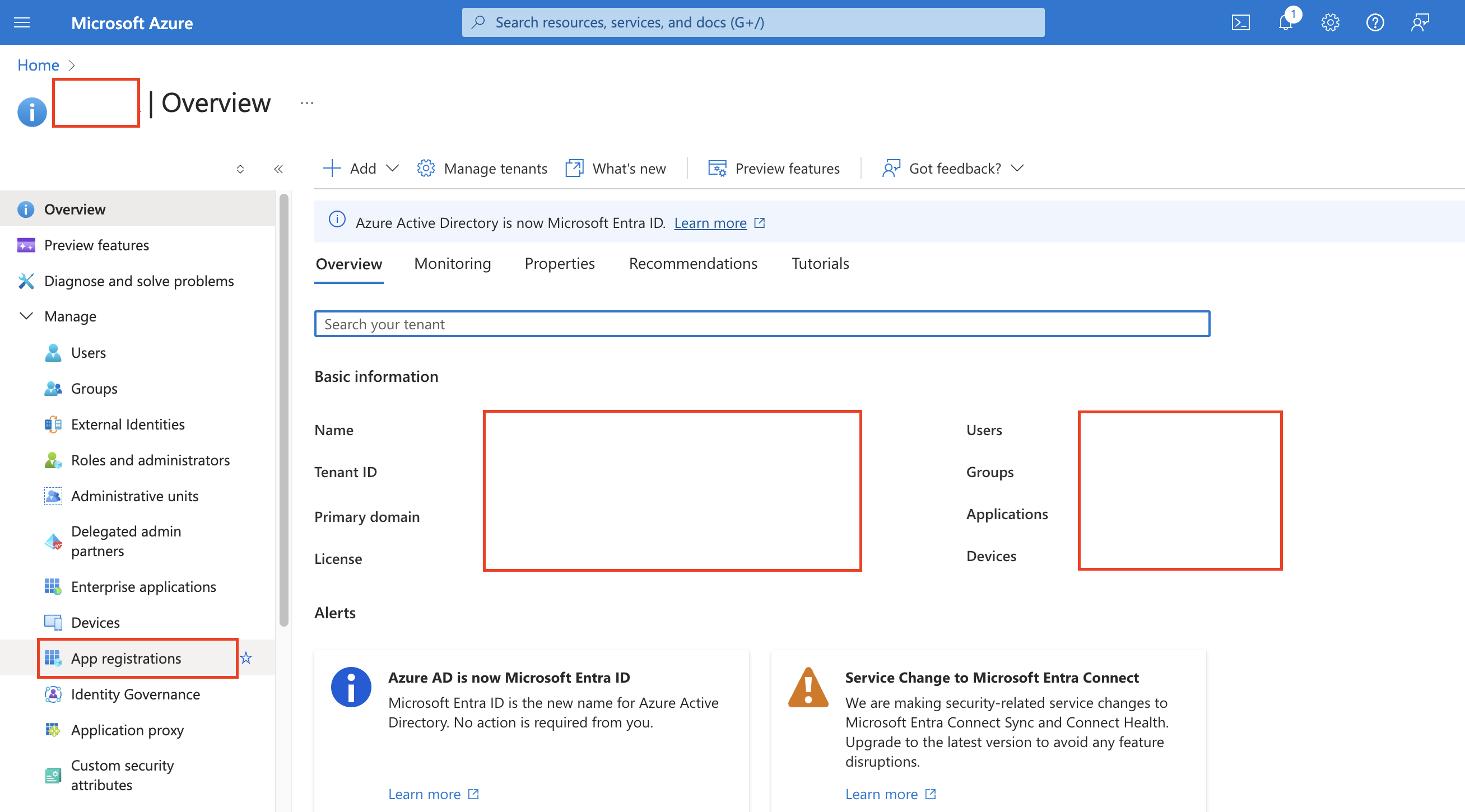Viewport: 1465px width, 812px height.
Task: Click the Preview features toolbar button
Action: [774, 169]
